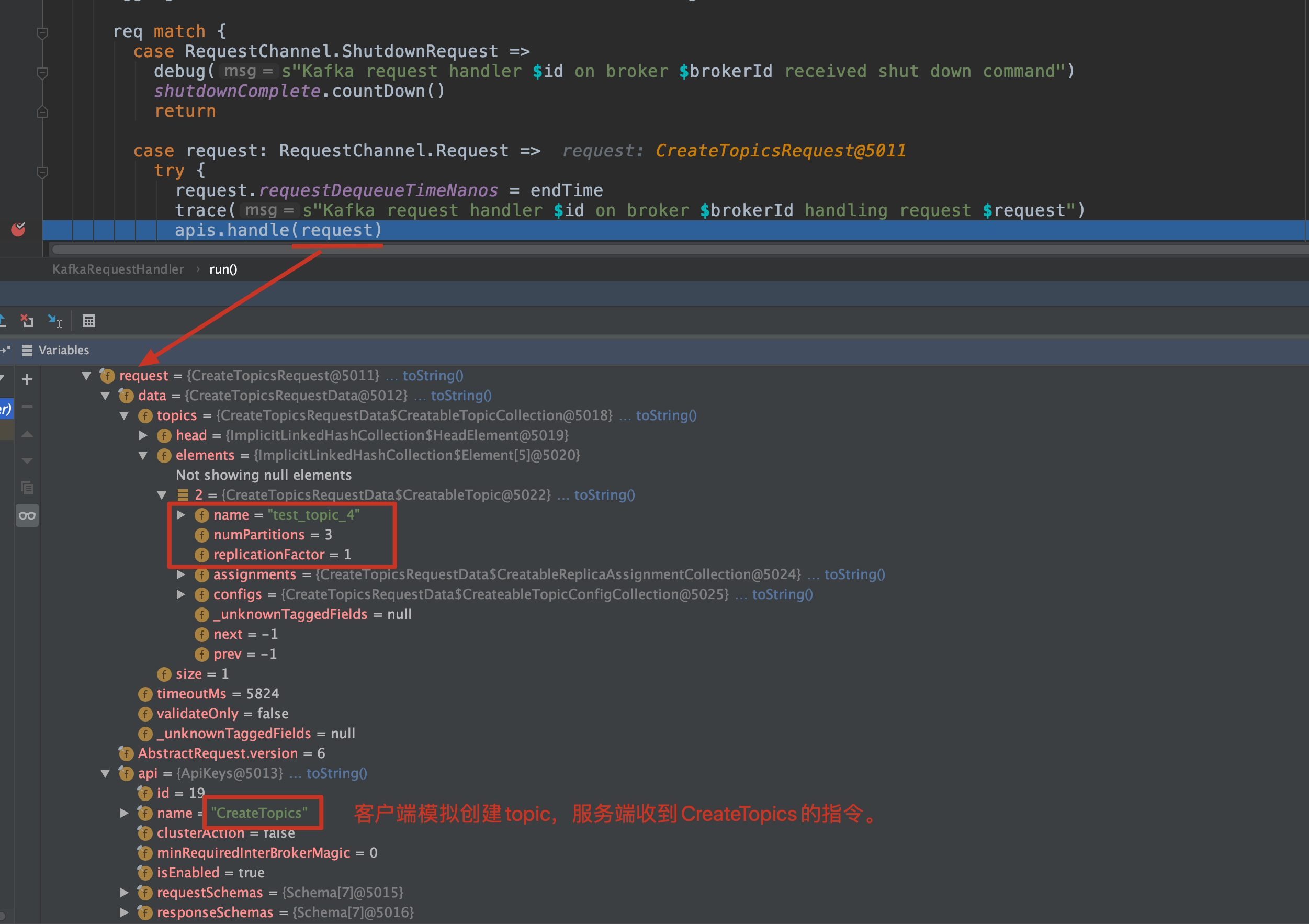
Task: Click the move watch down arrow icon
Action: coord(27,460)
